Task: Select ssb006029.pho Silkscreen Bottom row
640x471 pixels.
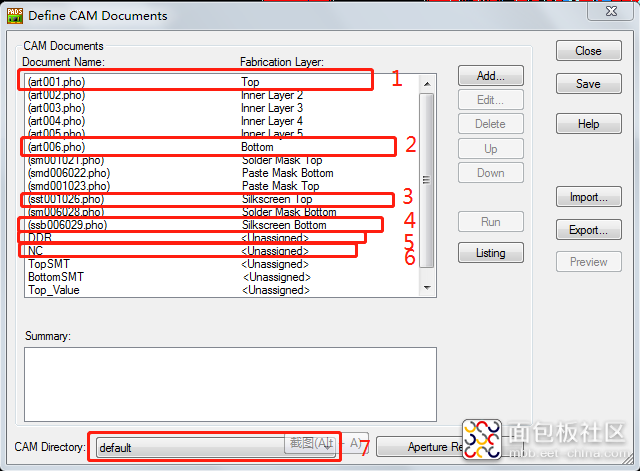Action: pos(222,225)
